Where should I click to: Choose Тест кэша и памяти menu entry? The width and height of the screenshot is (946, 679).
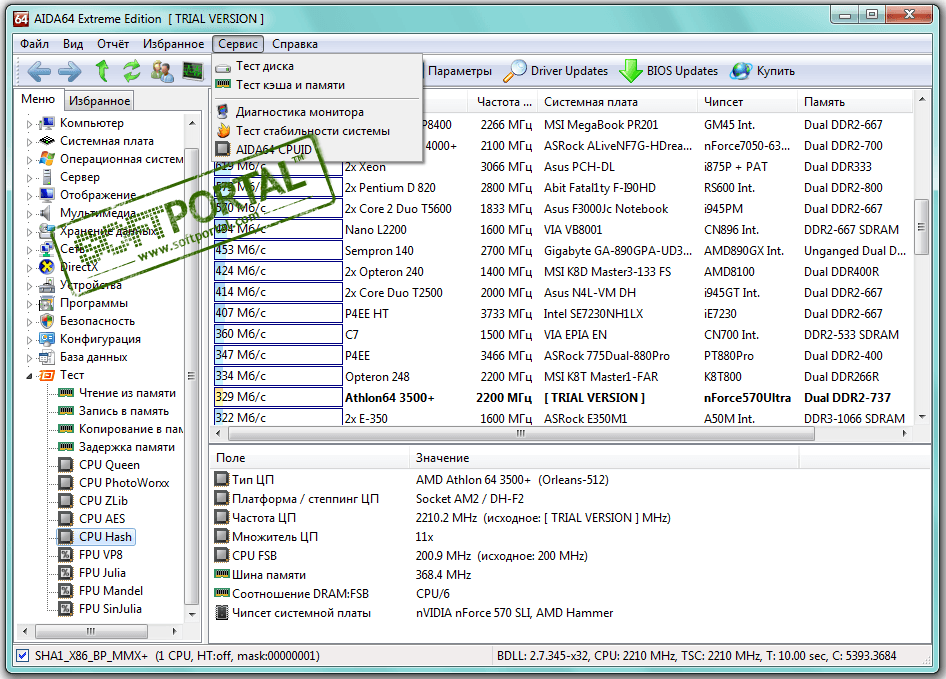pos(317,85)
